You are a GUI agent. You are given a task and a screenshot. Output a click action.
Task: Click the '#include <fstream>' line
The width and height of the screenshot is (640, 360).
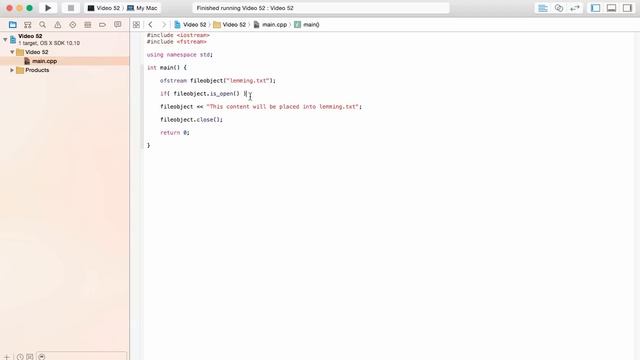click(x=176, y=42)
